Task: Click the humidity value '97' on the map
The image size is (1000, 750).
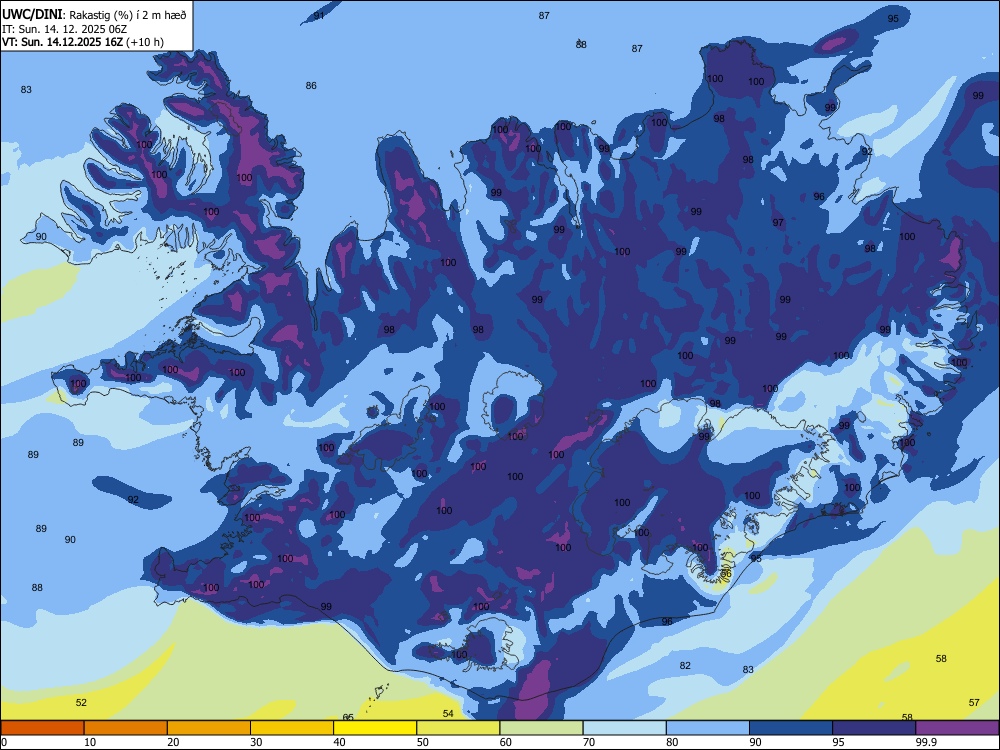Action: click(x=778, y=223)
